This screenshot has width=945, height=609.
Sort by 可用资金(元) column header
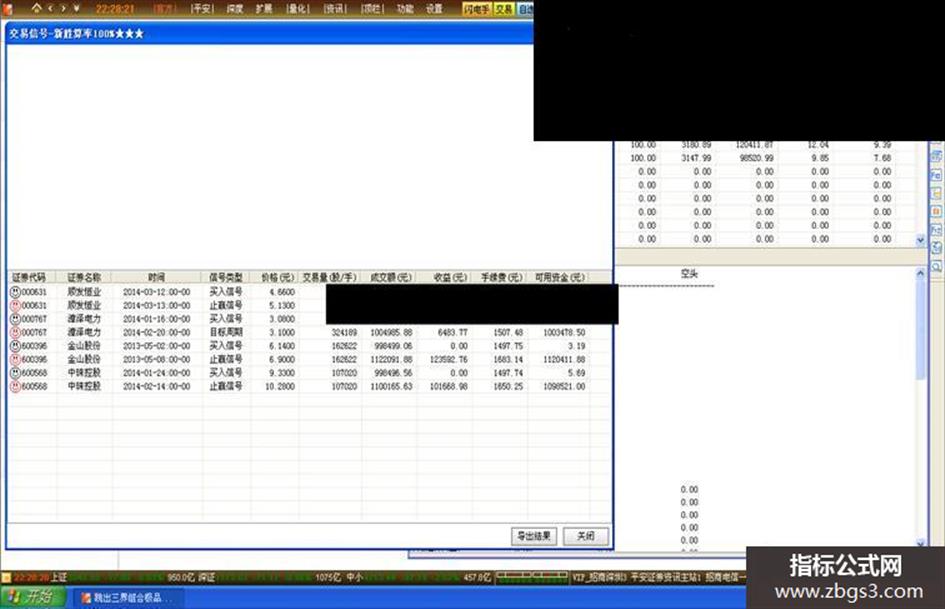[560, 277]
